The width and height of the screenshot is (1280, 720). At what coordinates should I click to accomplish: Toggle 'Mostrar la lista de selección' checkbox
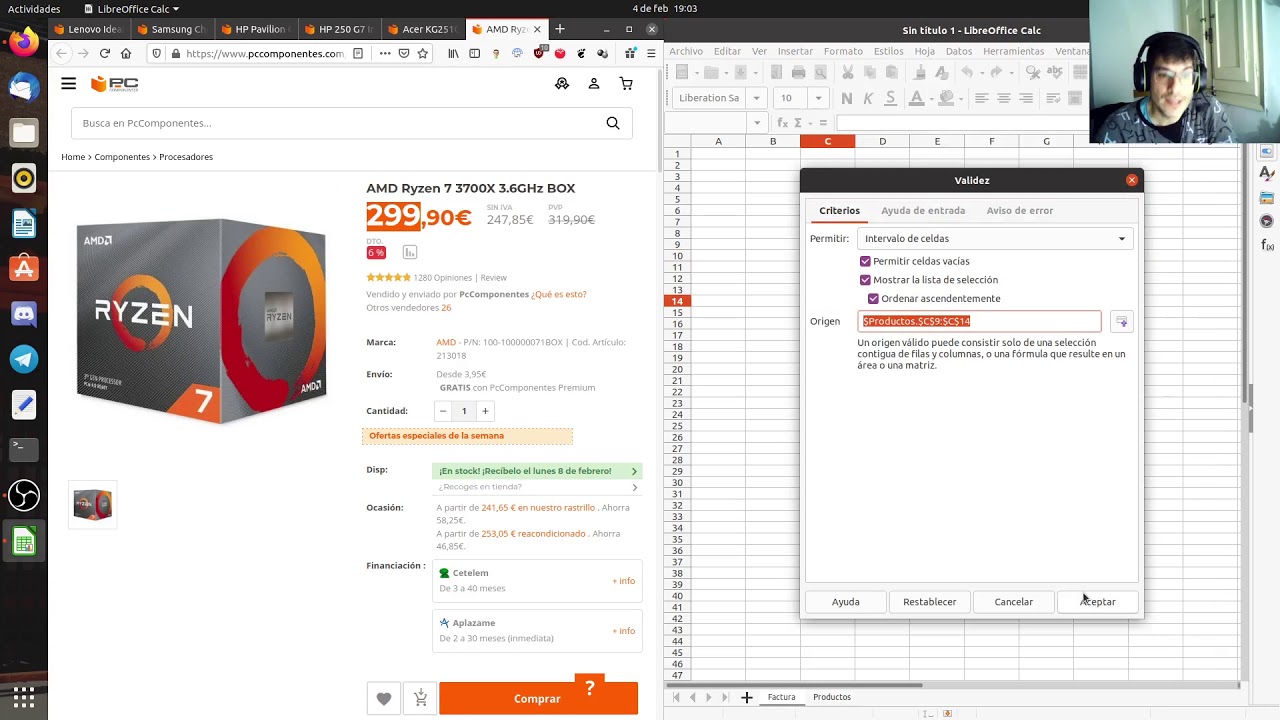tap(865, 280)
